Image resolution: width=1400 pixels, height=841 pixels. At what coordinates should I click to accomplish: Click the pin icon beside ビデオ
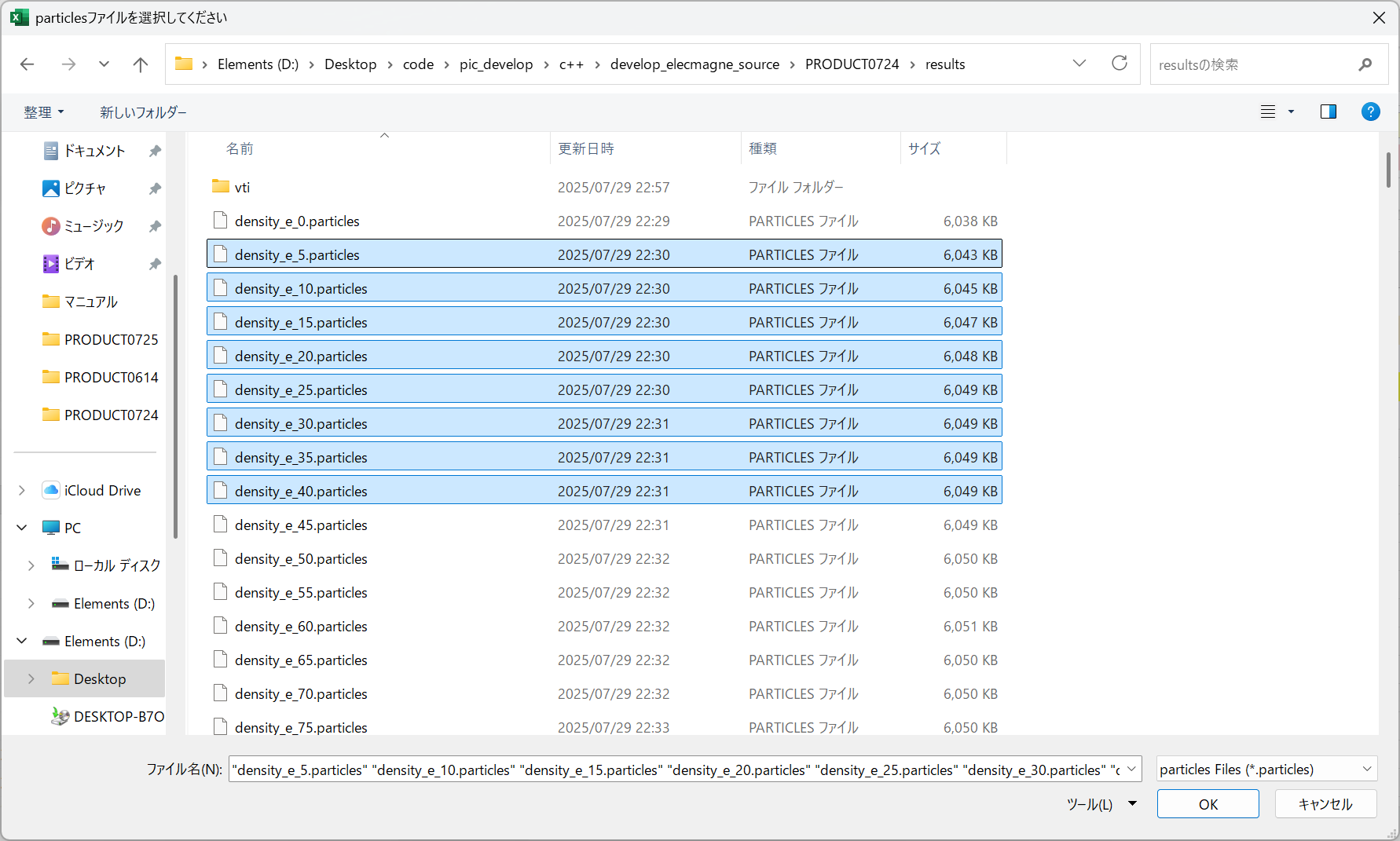(155, 264)
